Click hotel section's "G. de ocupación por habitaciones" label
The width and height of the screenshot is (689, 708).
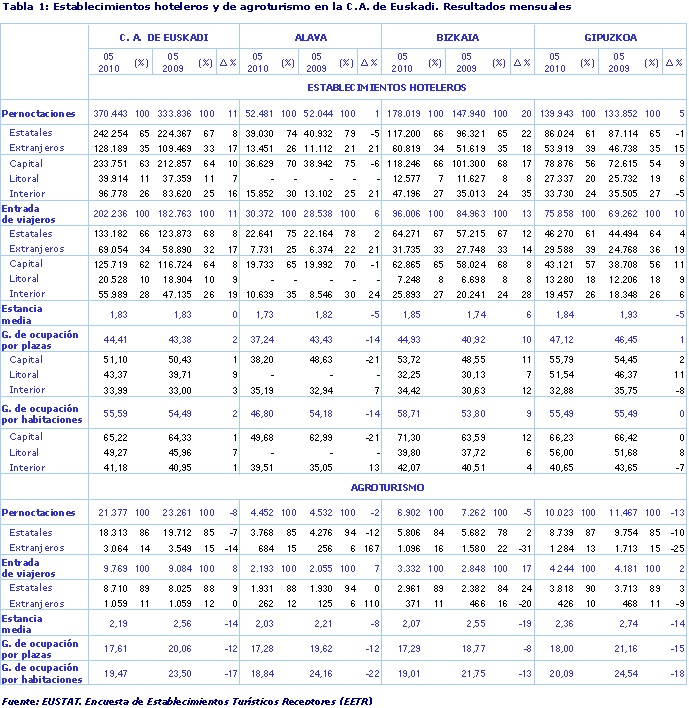click(x=44, y=409)
